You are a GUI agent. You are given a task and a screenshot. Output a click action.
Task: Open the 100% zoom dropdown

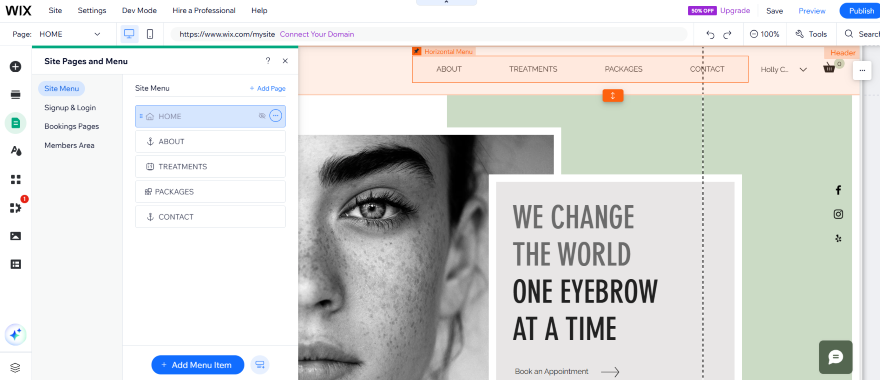pyautogui.click(x=765, y=34)
